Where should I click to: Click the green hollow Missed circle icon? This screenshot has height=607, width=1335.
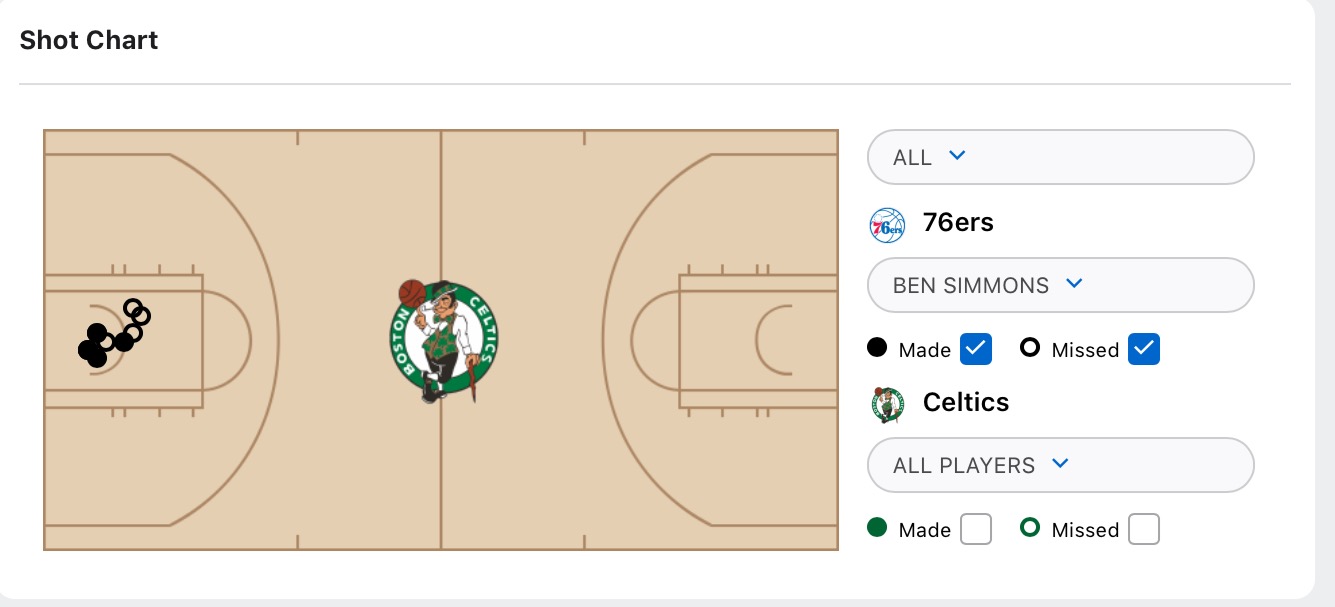(x=1029, y=528)
